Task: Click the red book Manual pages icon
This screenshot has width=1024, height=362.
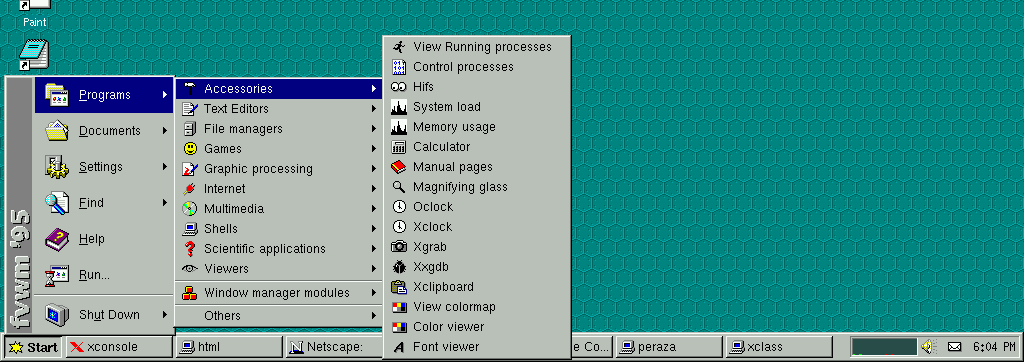Action: point(398,167)
